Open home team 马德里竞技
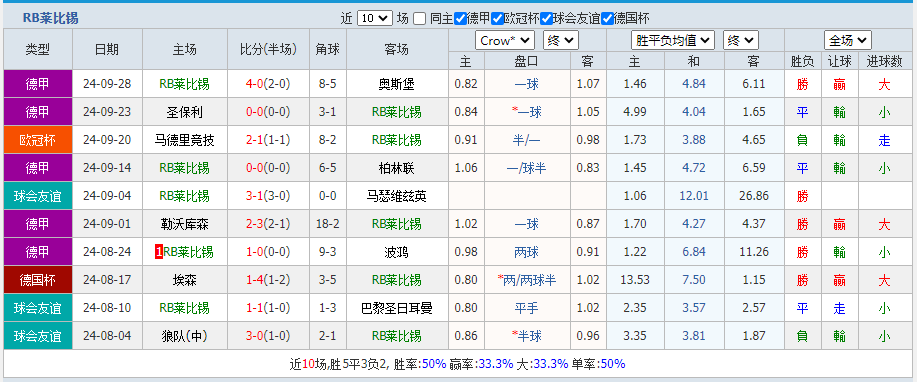Image resolution: width=917 pixels, height=382 pixels. pos(184,140)
